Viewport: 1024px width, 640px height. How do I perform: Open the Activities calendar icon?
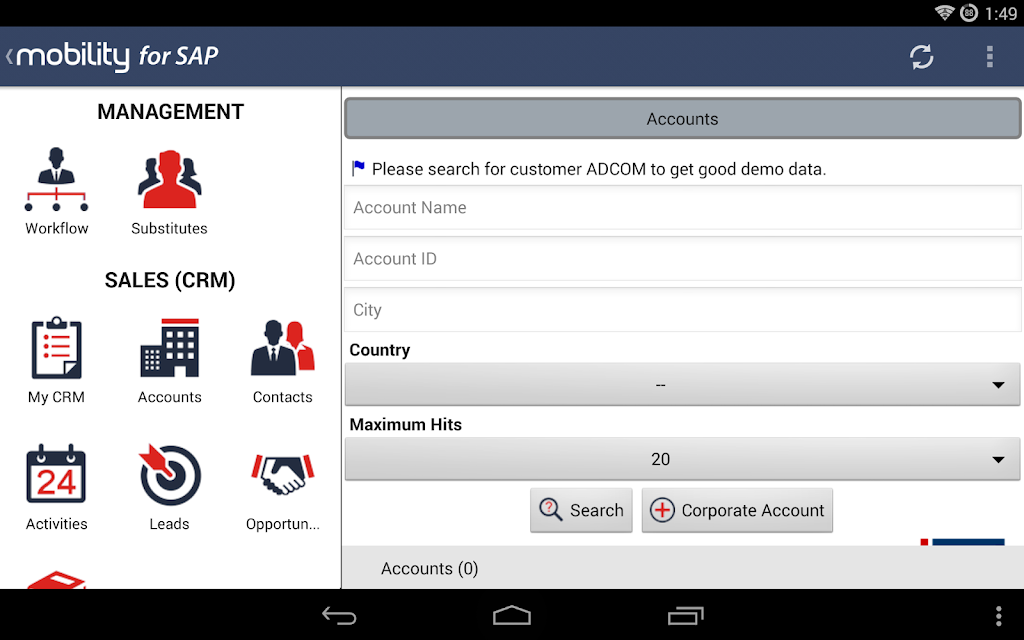(56, 474)
